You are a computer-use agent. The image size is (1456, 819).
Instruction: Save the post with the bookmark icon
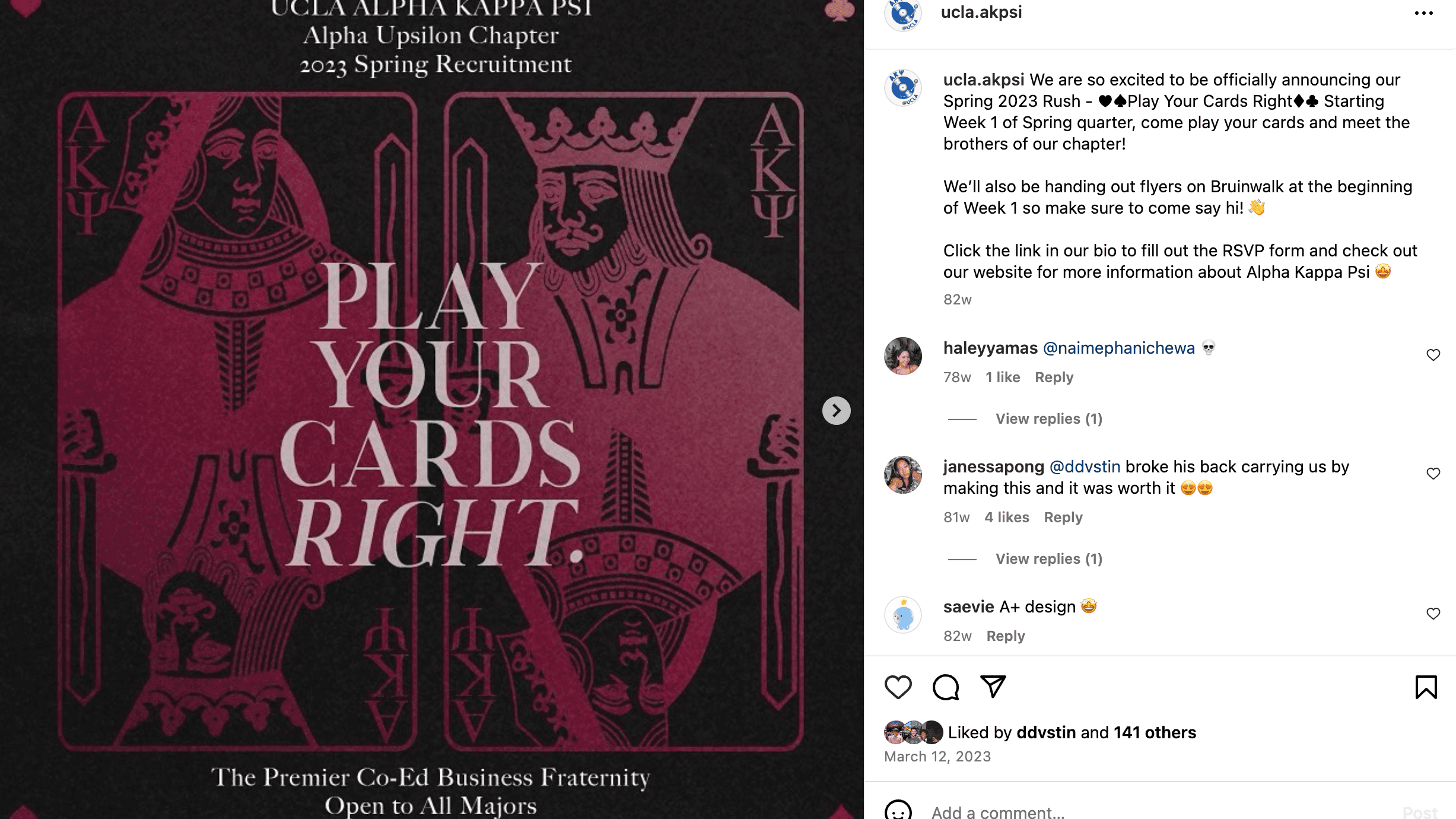pos(1426,687)
